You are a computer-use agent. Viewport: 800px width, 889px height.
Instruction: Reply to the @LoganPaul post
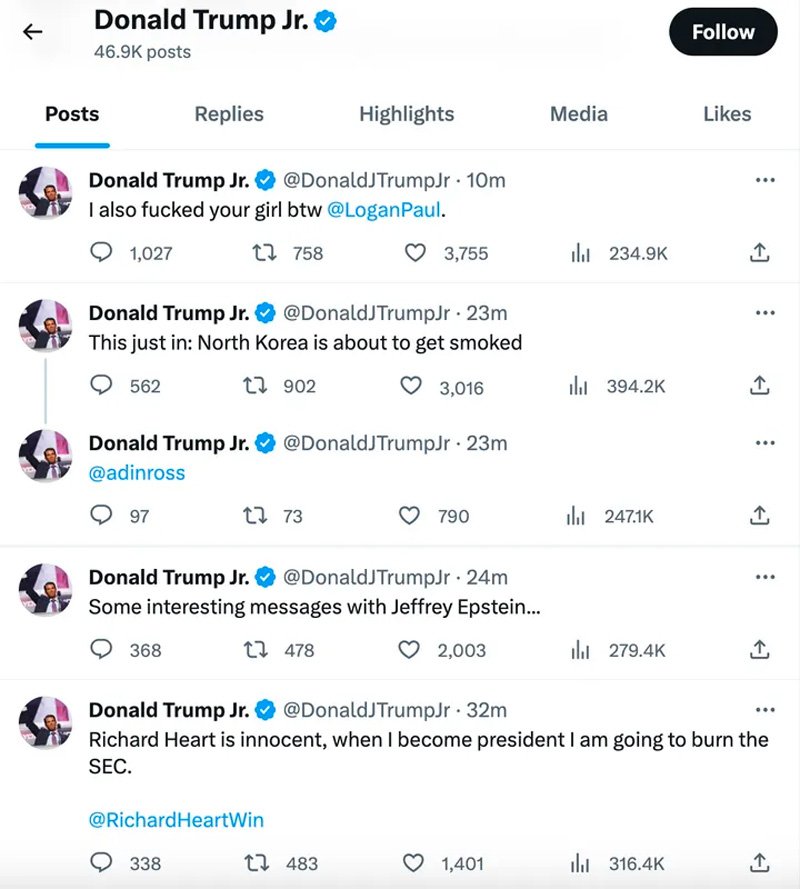pyautogui.click(x=101, y=252)
